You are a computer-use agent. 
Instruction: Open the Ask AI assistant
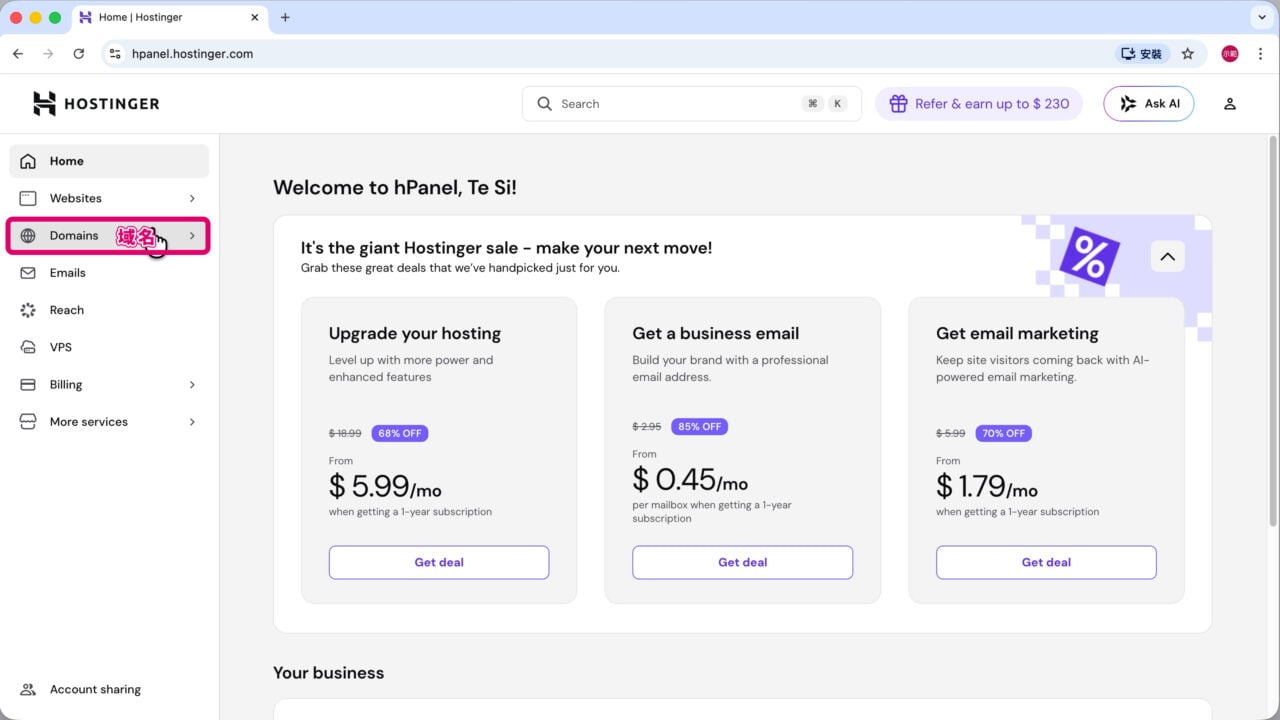pyautogui.click(x=1149, y=104)
